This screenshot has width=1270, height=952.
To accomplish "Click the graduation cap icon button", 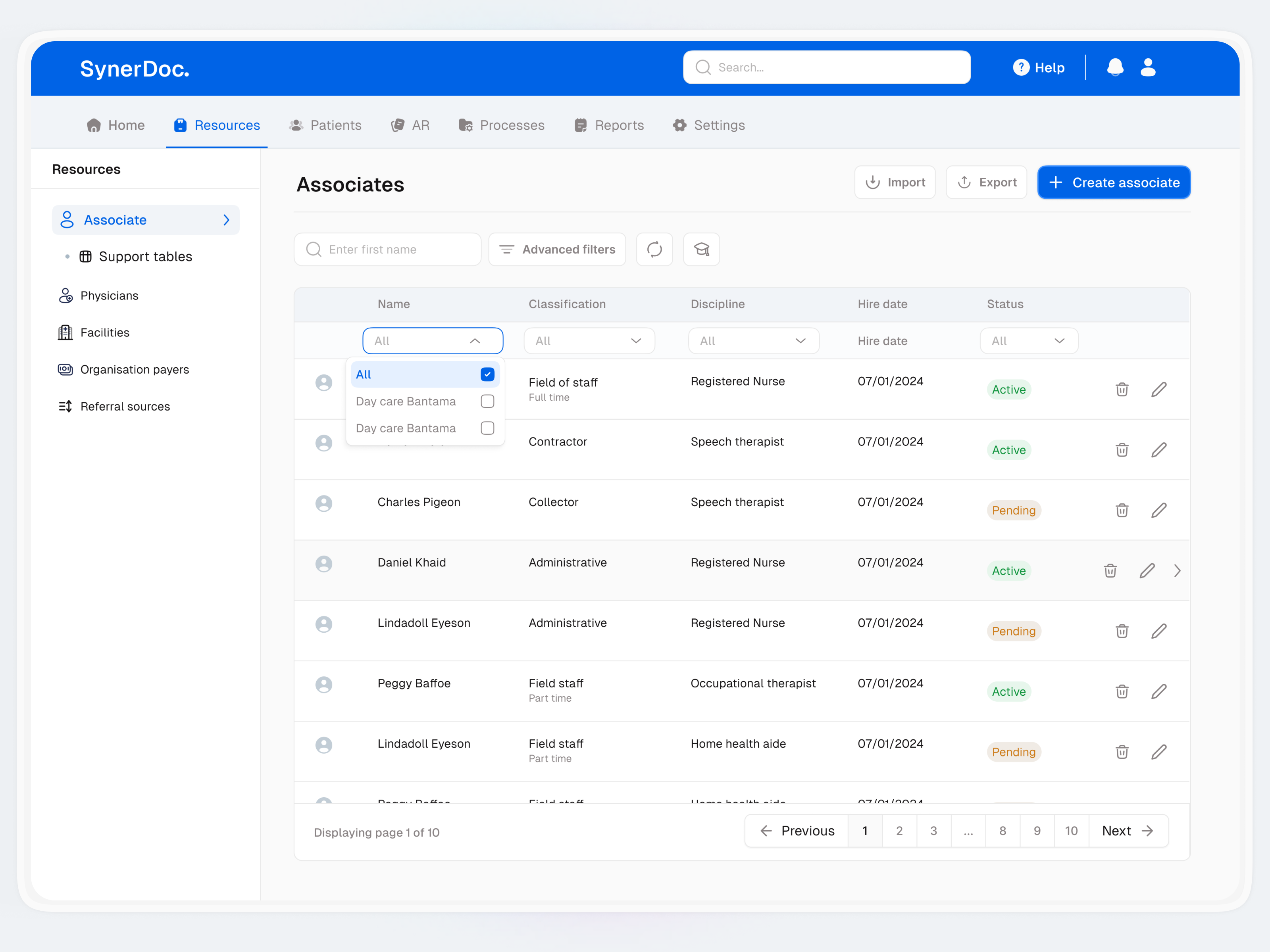I will click(702, 249).
